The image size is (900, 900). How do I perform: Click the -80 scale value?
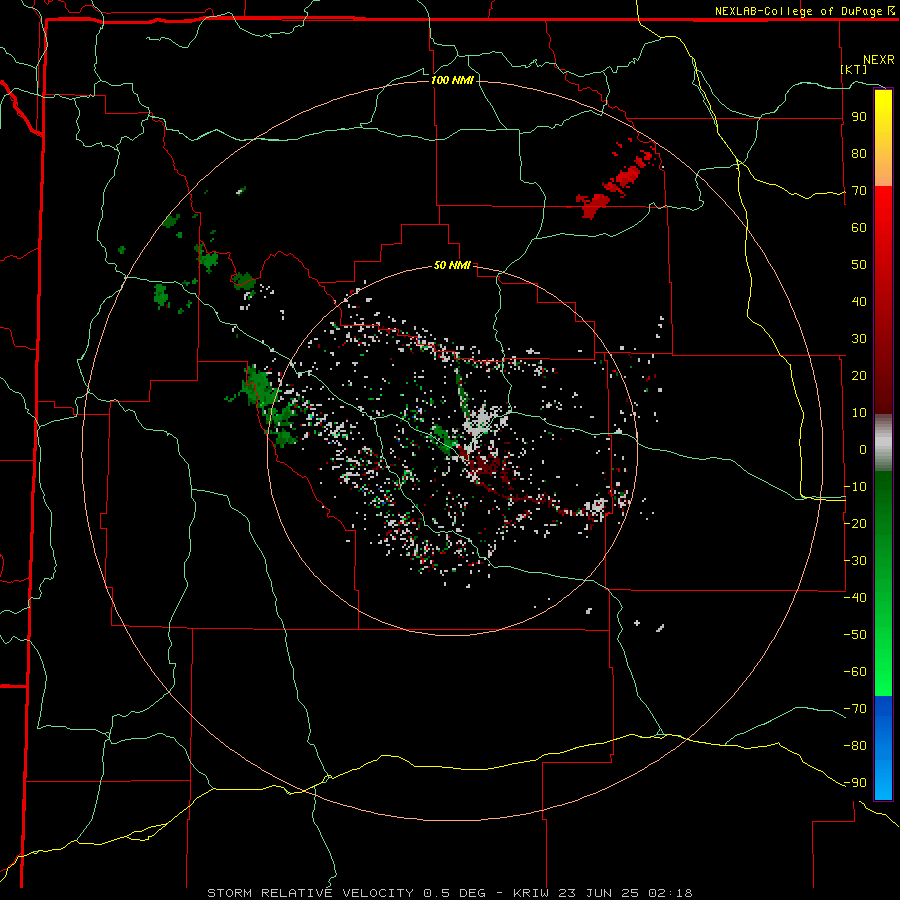tap(855, 746)
